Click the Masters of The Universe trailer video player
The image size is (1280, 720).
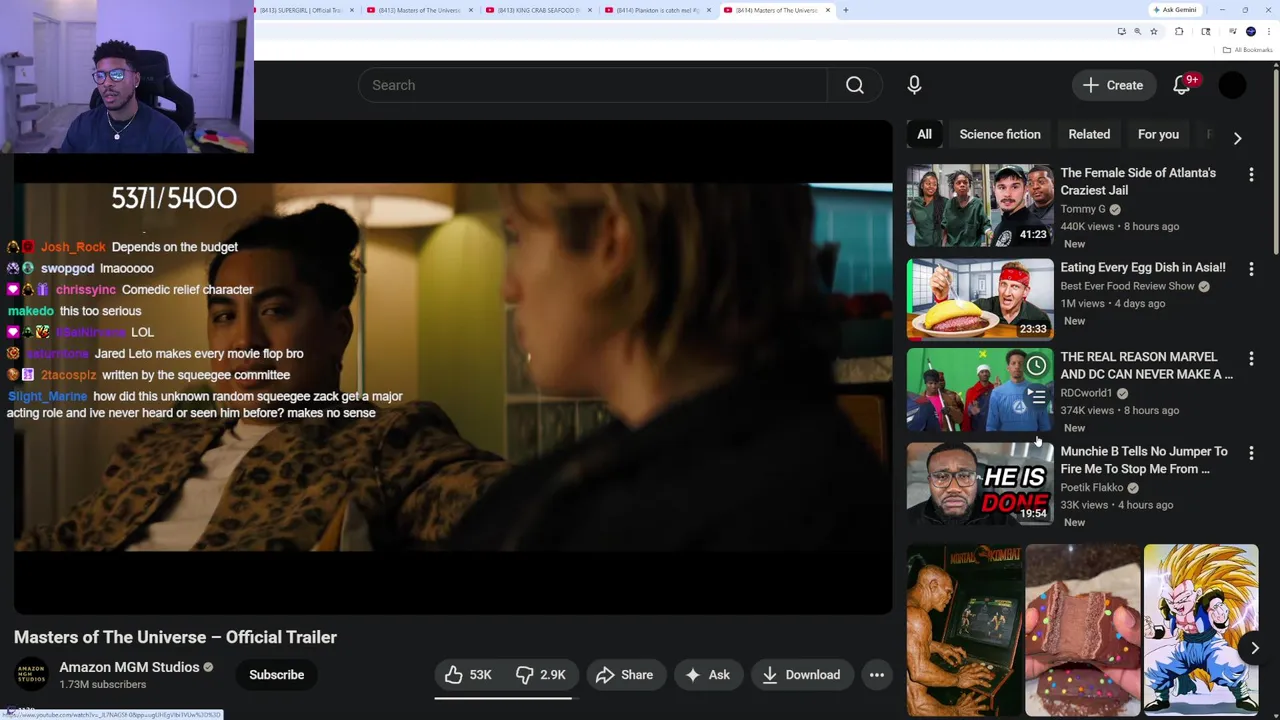(453, 368)
